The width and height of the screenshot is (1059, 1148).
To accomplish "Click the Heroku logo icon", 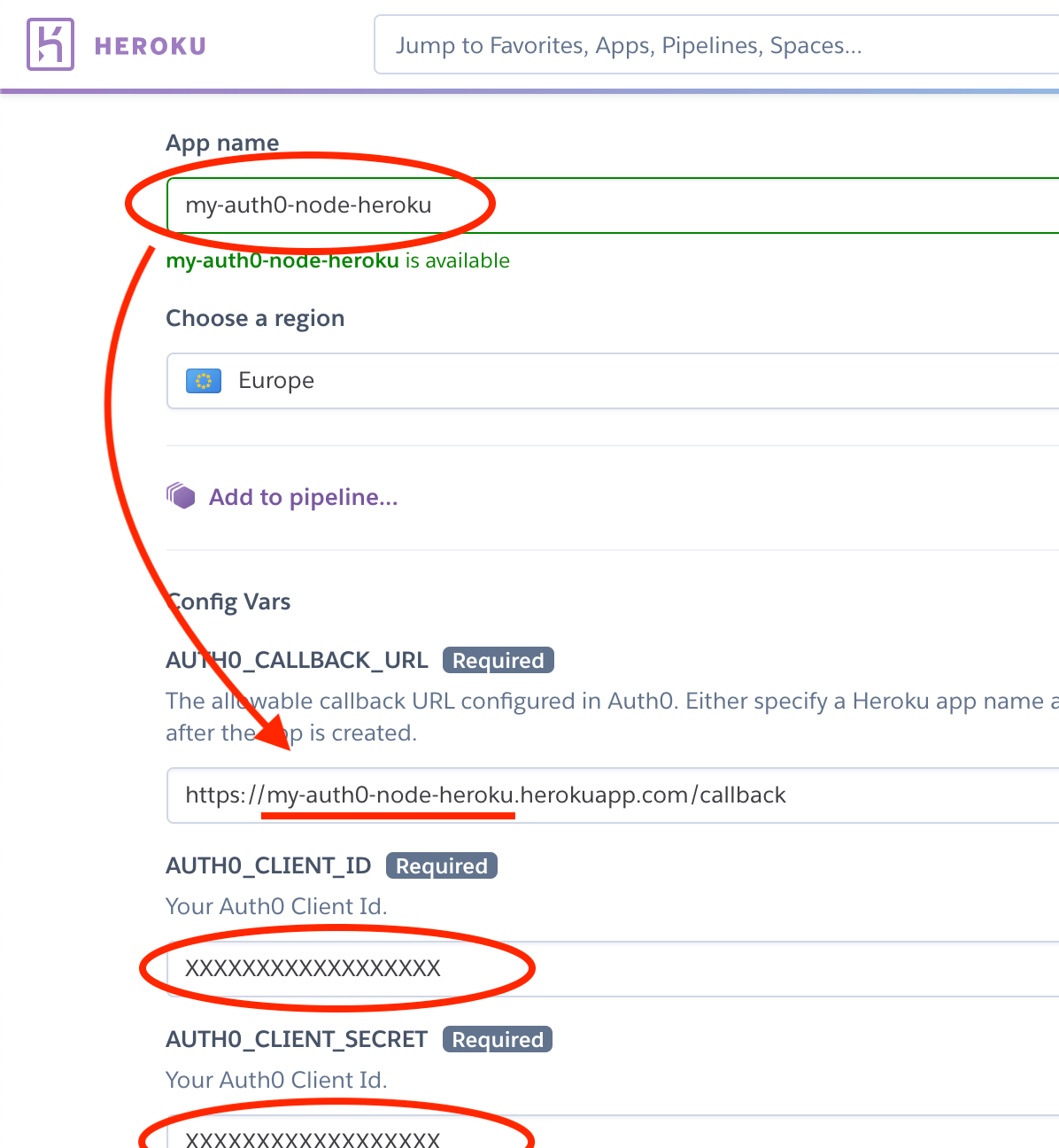I will point(50,45).
